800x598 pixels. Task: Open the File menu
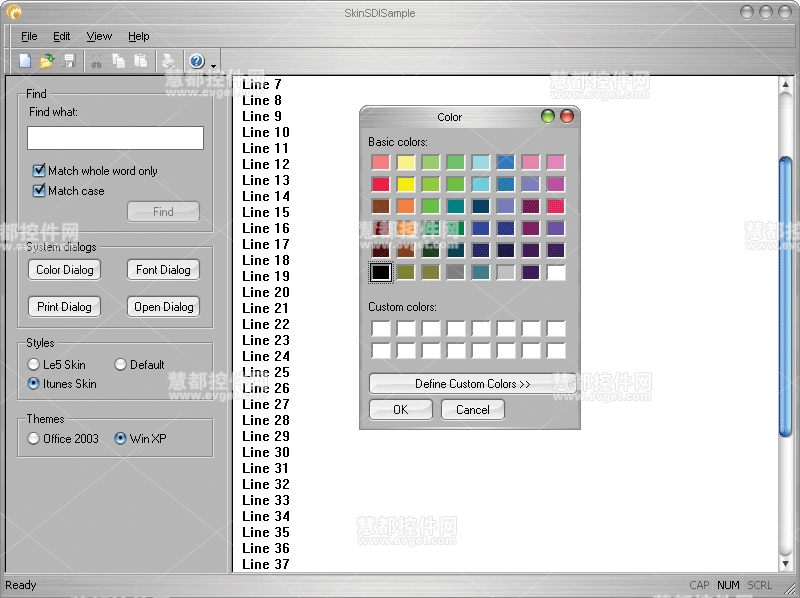coord(29,36)
